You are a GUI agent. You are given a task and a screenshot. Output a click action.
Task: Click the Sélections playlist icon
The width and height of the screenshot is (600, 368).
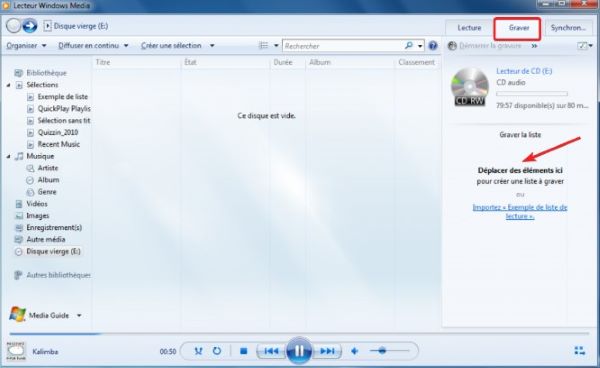coord(19,85)
